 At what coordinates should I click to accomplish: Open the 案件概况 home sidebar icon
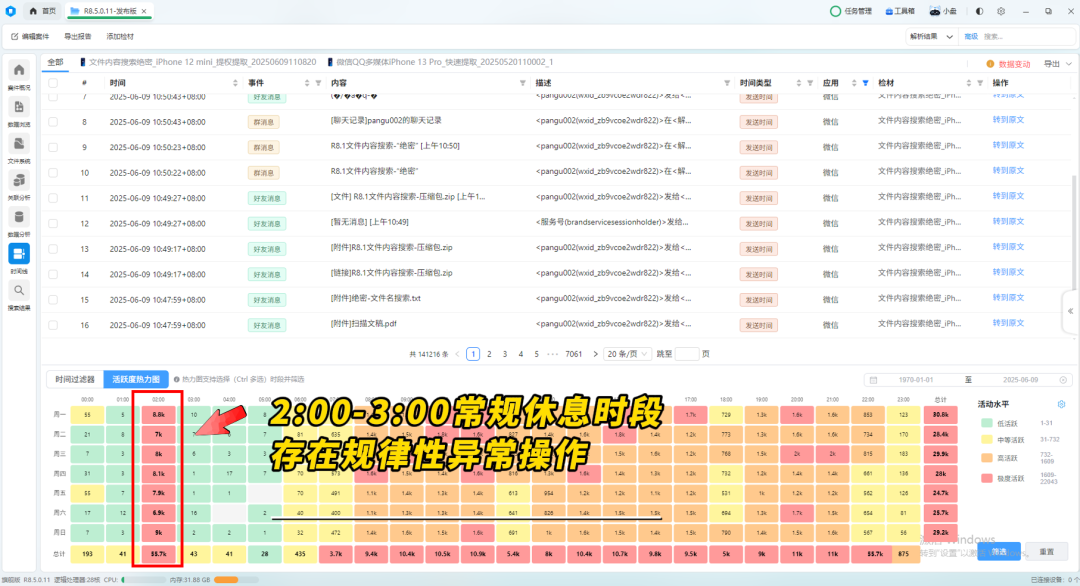pyautogui.click(x=19, y=70)
